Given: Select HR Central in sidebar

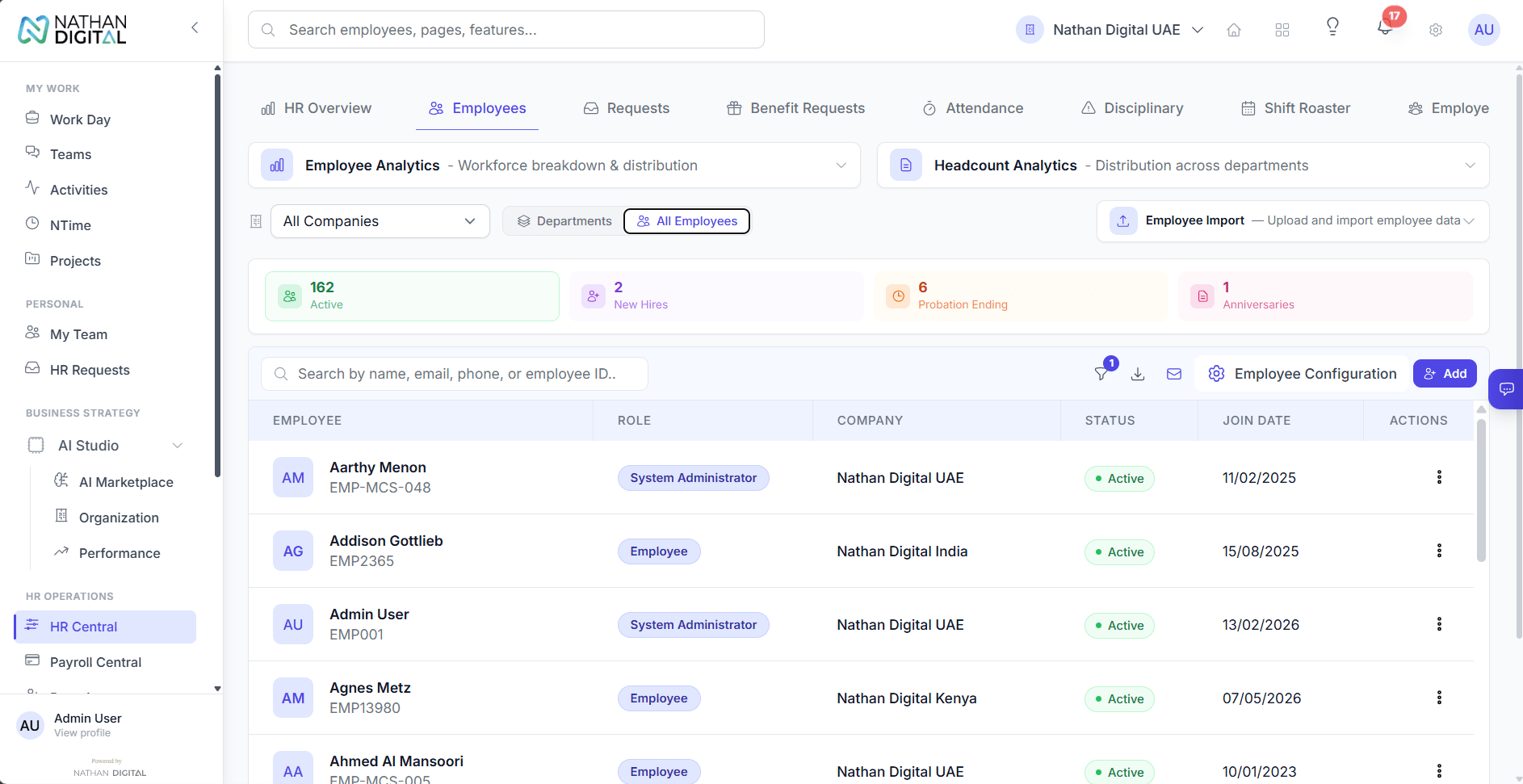Looking at the screenshot, I should tap(105, 627).
